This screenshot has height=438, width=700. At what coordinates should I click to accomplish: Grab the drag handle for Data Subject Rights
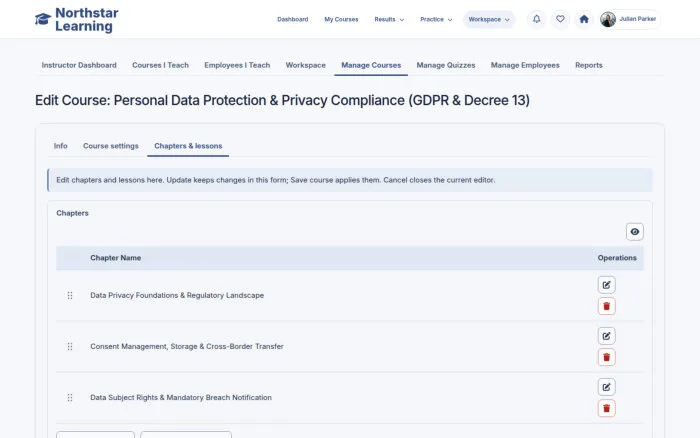(x=70, y=397)
